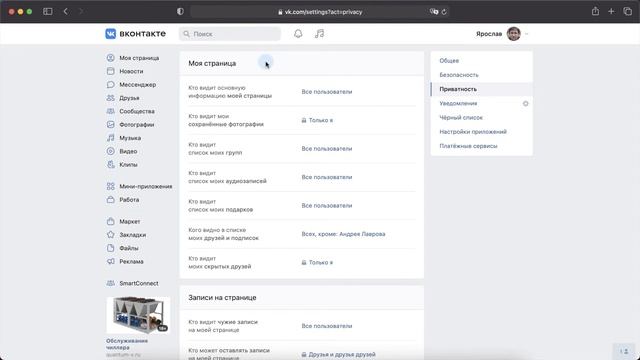The image size is (640, 360).
Task: Click the Safari address bar vk.com/settings
Action: click(x=320, y=12)
